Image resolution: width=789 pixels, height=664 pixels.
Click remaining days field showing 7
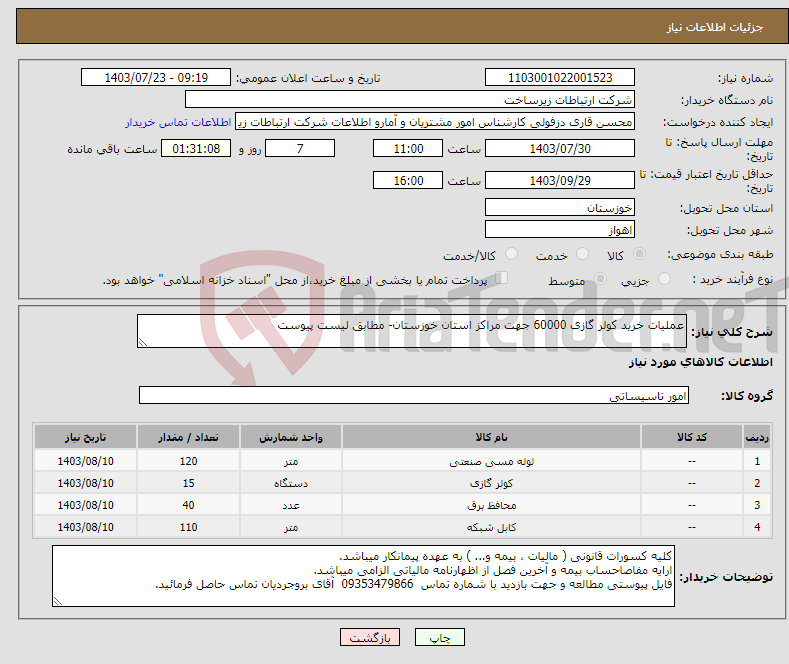click(x=300, y=148)
